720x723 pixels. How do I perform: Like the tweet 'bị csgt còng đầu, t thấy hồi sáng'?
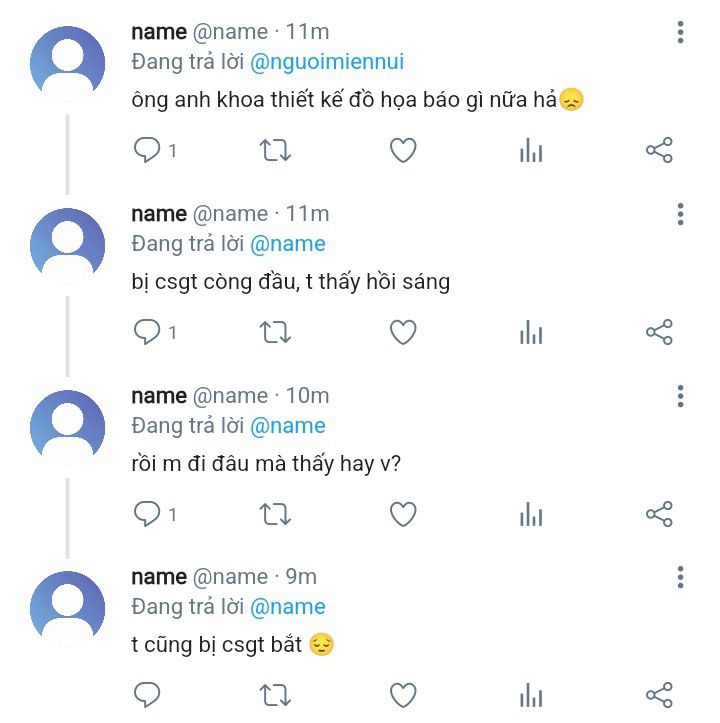pos(403,332)
